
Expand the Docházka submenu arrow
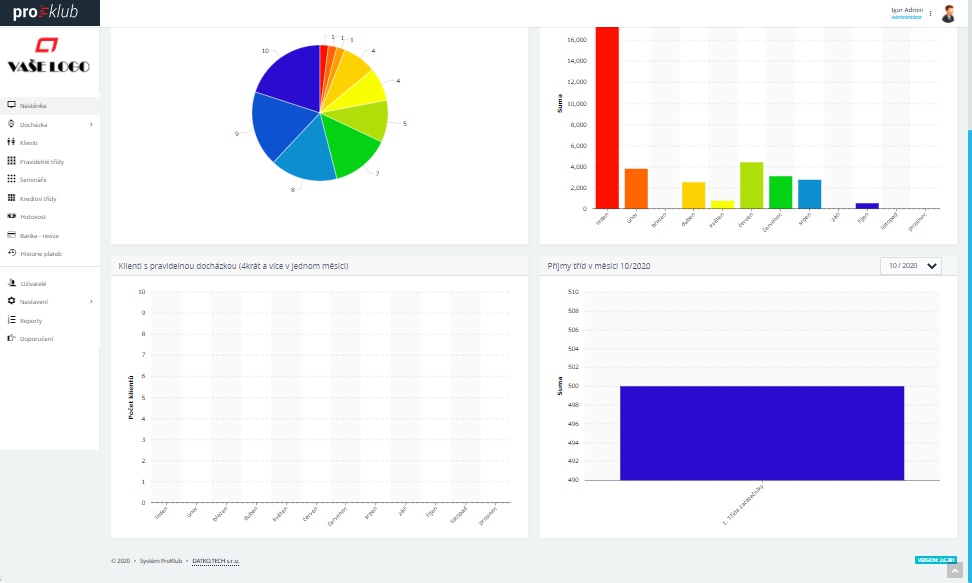(x=90, y=125)
